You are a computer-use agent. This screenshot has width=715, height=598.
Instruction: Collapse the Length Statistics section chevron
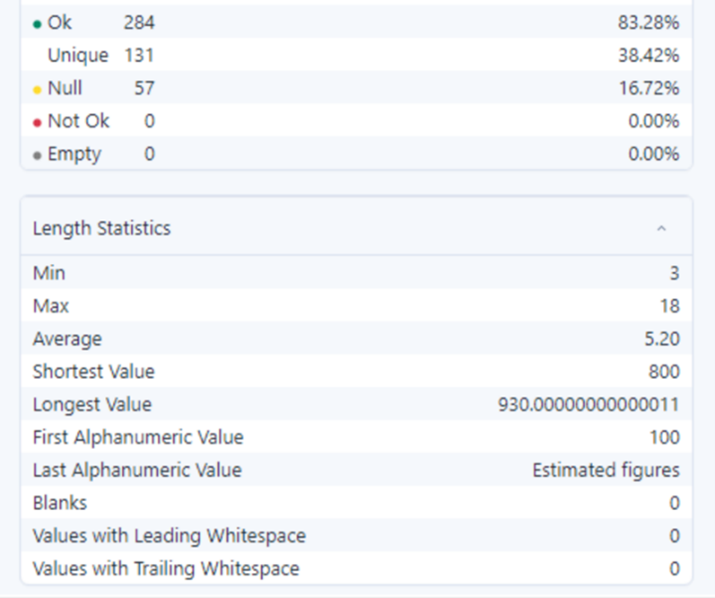pyautogui.click(x=661, y=229)
